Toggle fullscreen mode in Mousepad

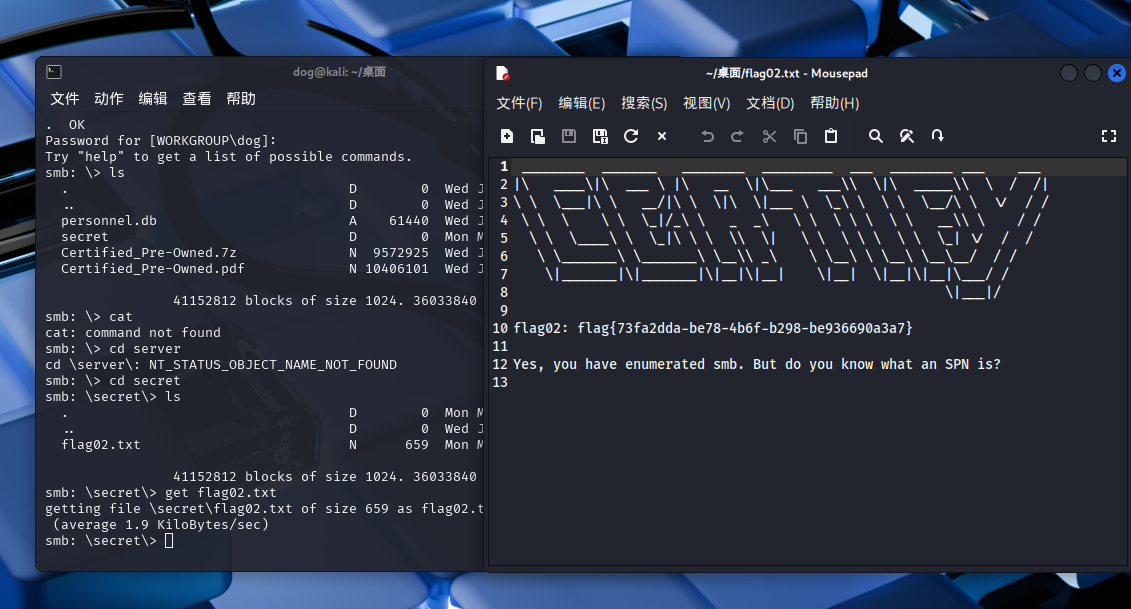(1108, 136)
